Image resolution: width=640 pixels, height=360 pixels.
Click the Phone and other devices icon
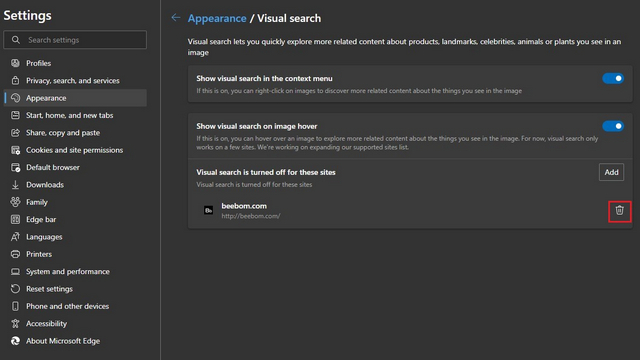[16, 306]
